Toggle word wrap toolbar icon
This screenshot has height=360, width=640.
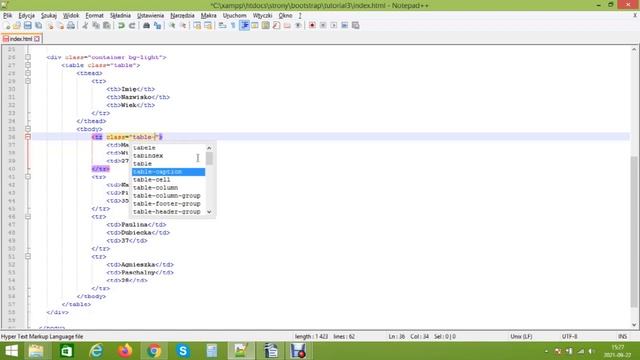point(222,25)
